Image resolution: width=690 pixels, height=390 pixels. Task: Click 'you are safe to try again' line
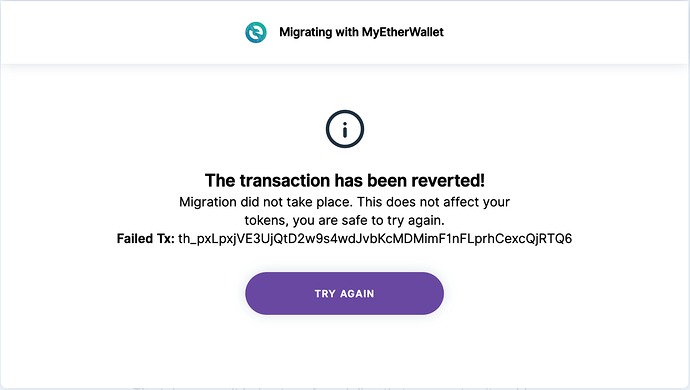pos(345,220)
